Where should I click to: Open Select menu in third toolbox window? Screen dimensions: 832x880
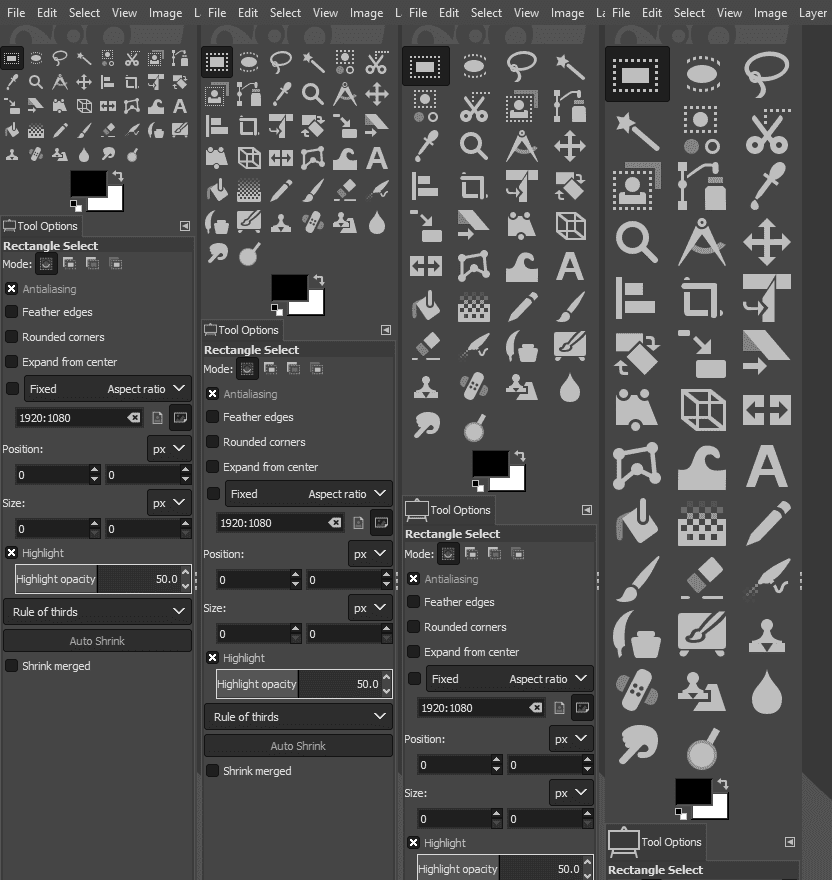coord(486,12)
